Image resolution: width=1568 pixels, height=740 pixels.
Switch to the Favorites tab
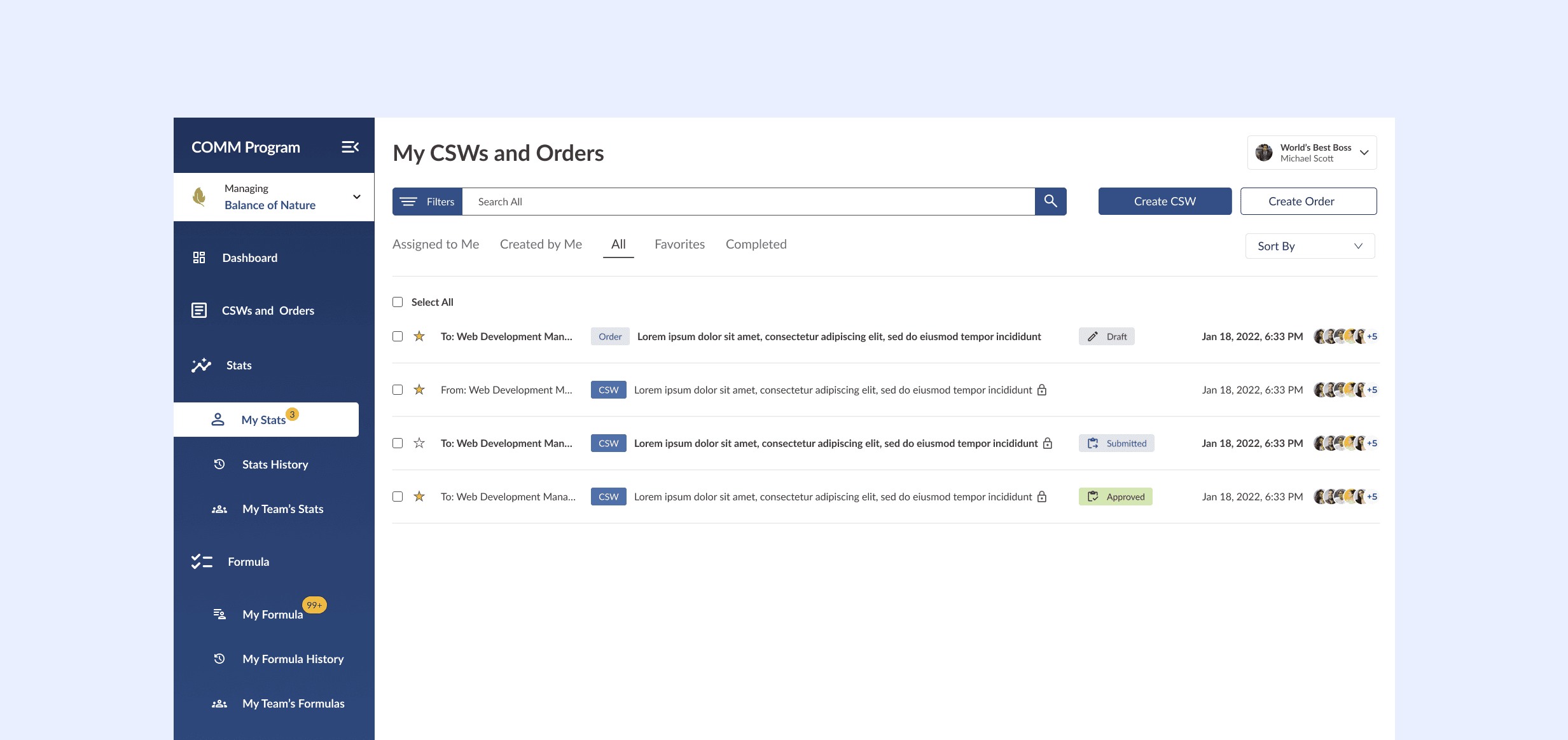(679, 244)
